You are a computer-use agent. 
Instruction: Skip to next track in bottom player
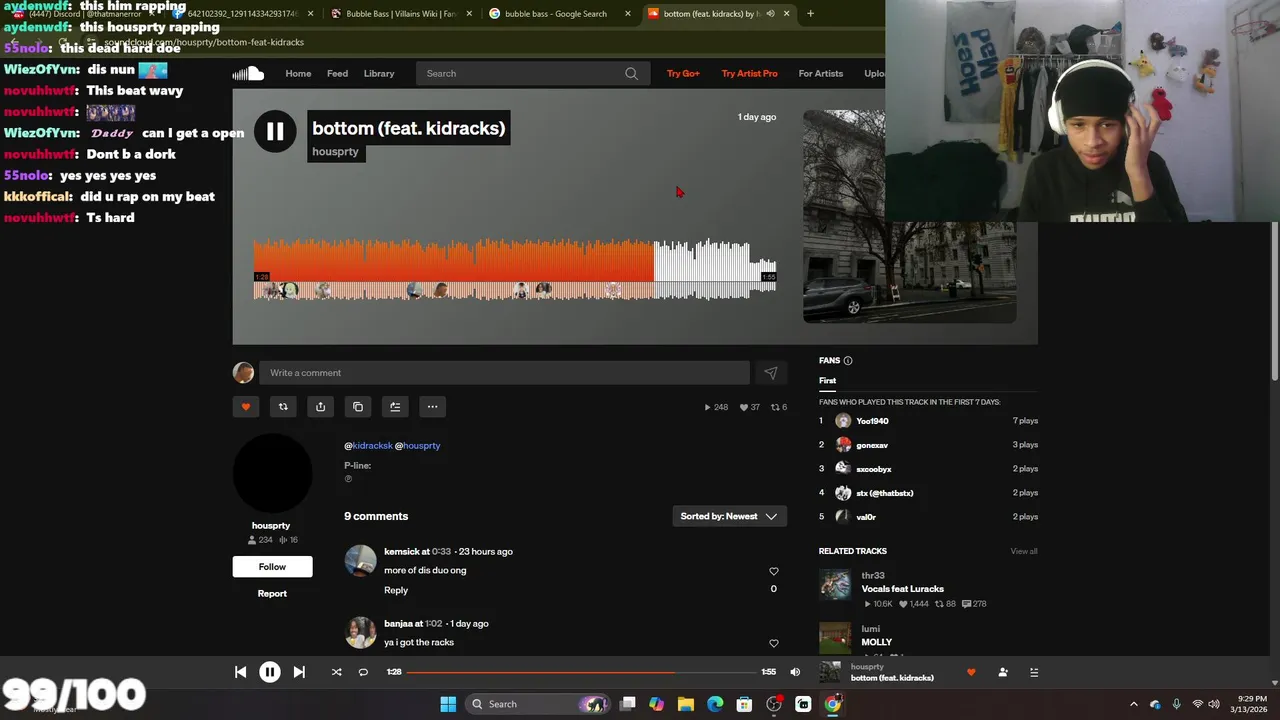tap(299, 672)
